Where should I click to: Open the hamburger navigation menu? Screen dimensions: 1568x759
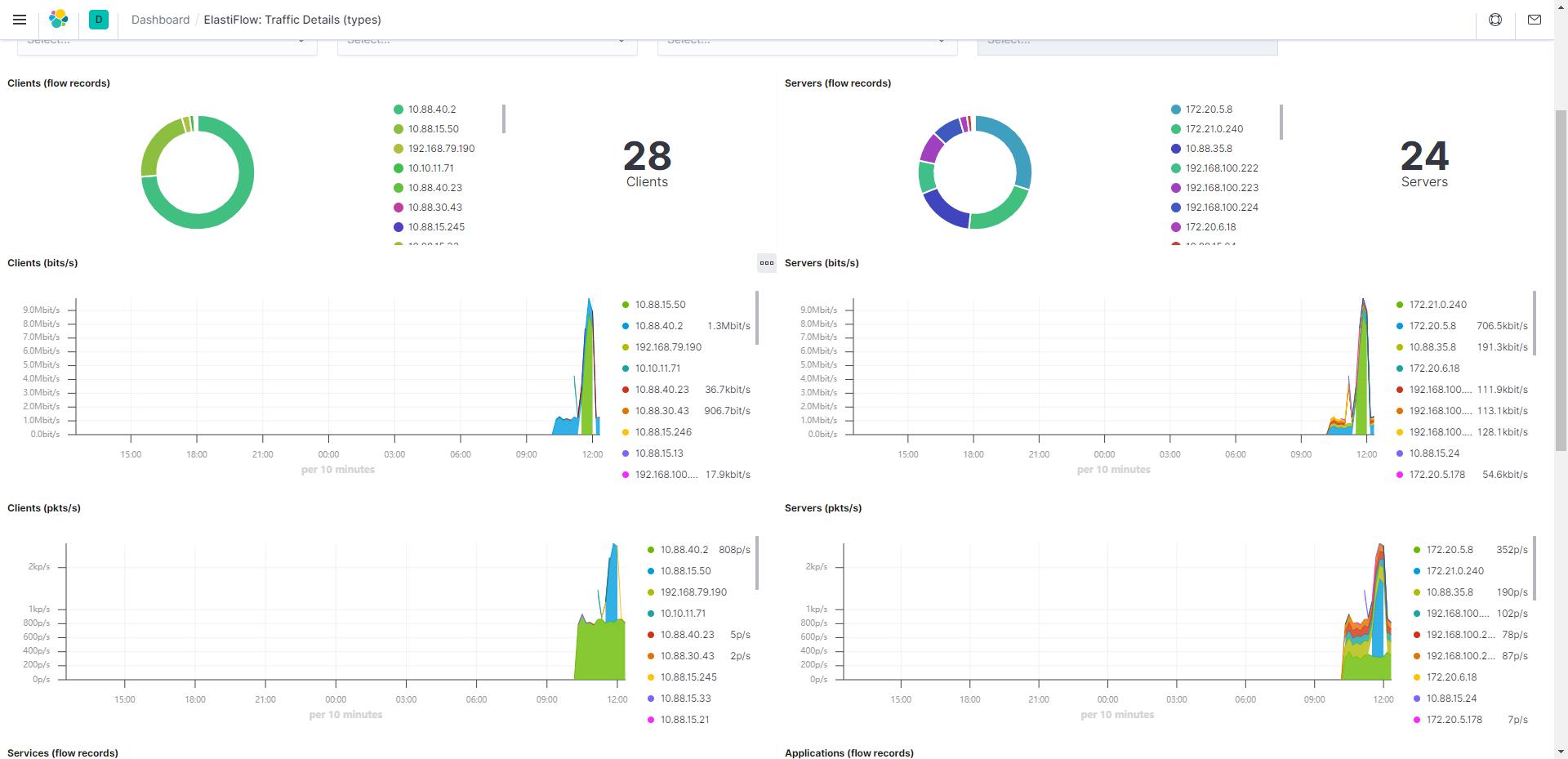(20, 20)
